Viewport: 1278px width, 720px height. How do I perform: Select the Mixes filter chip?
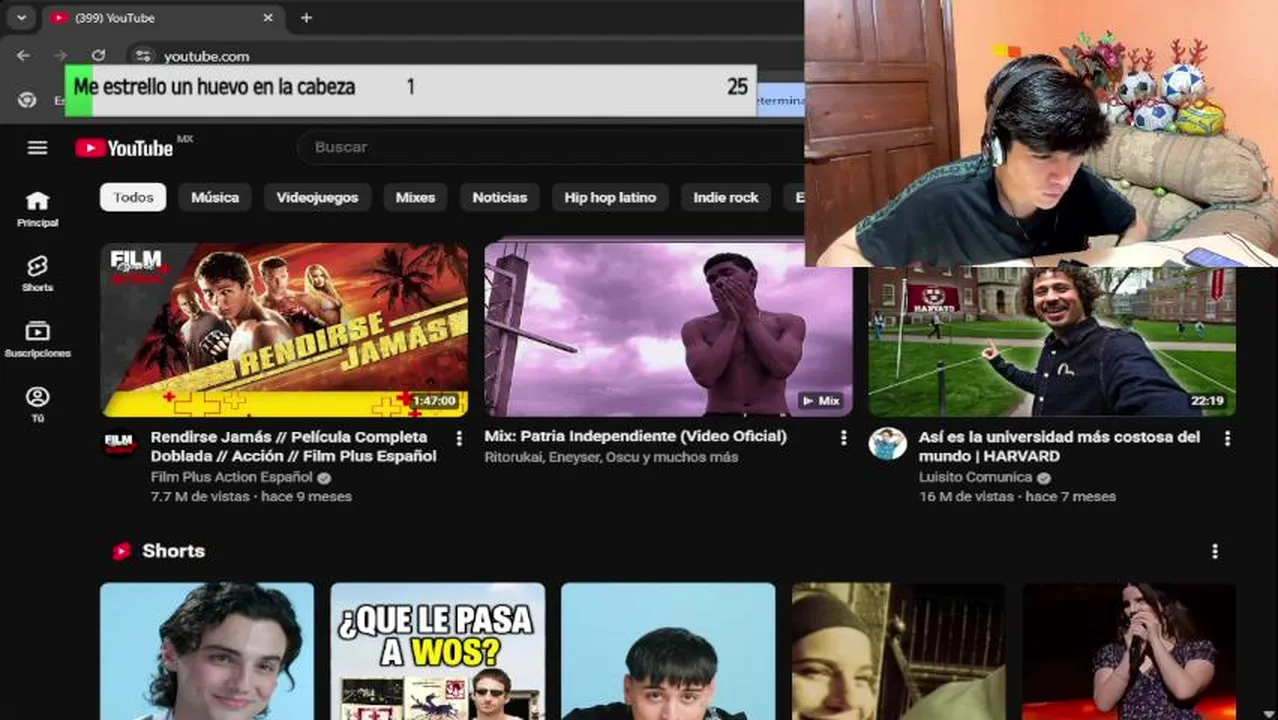point(415,197)
